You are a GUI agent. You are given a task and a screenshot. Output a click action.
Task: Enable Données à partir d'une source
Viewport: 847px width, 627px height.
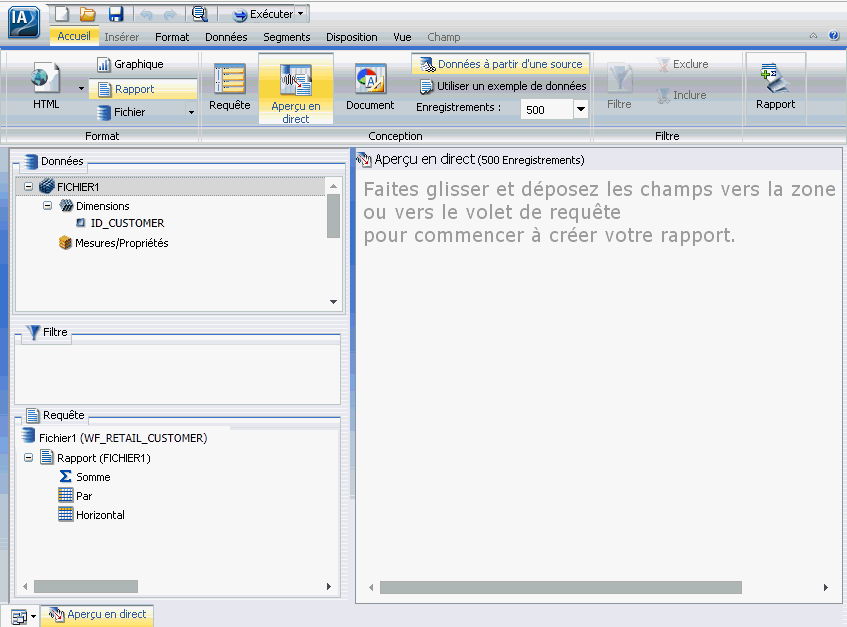501,64
